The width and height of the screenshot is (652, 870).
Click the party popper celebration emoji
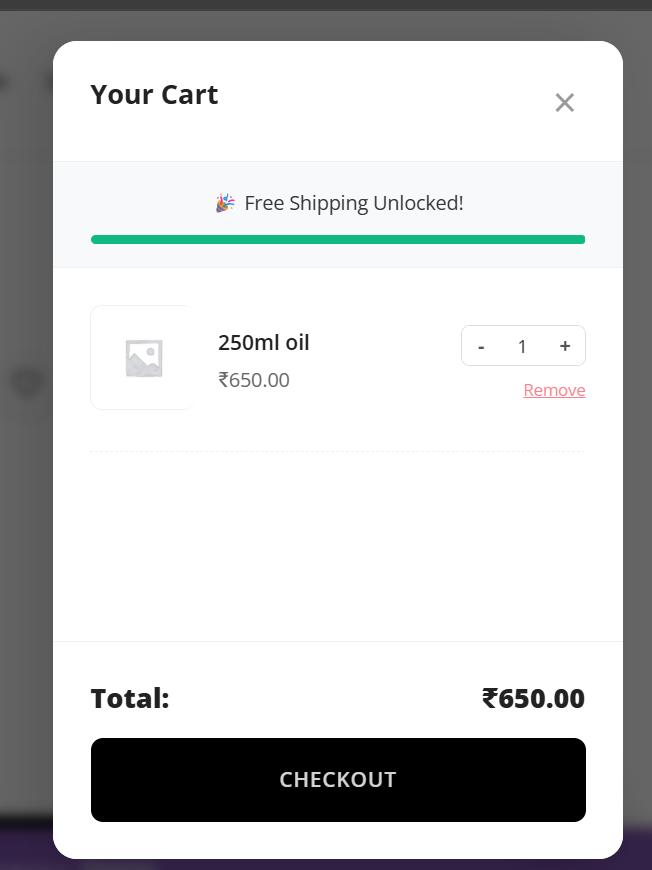click(x=225, y=203)
